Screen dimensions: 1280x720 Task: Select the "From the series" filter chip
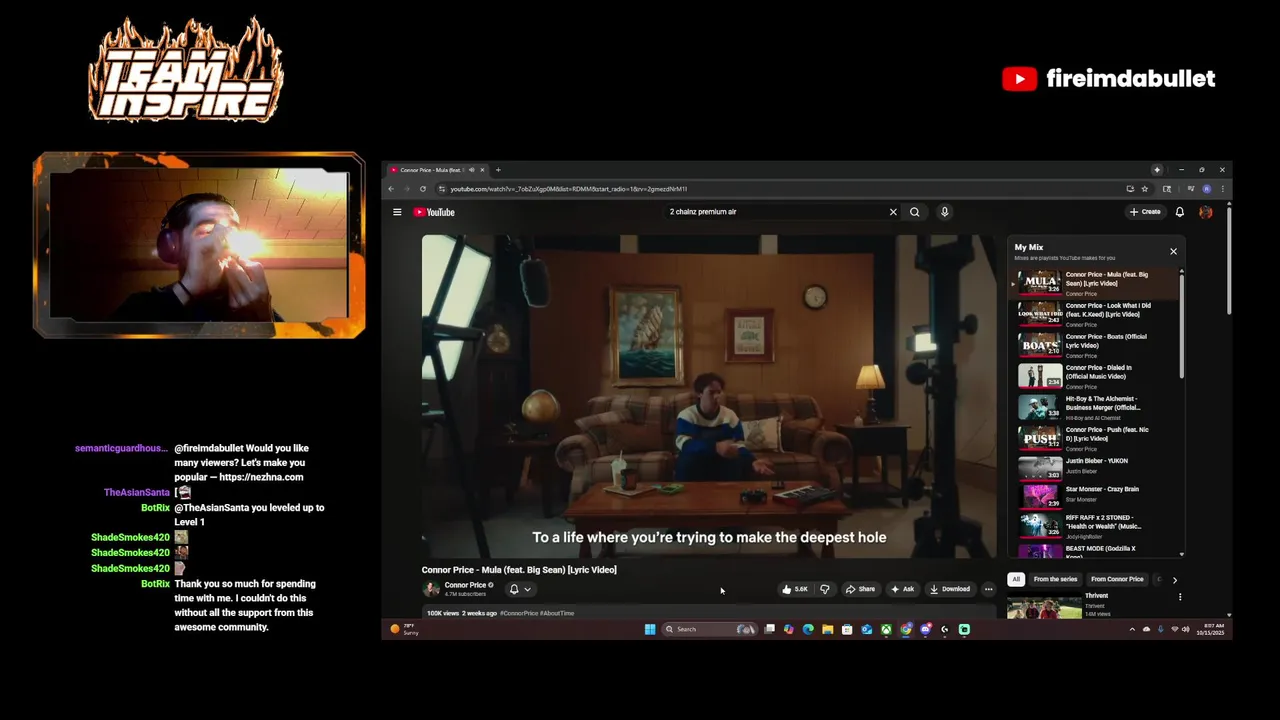click(x=1055, y=579)
